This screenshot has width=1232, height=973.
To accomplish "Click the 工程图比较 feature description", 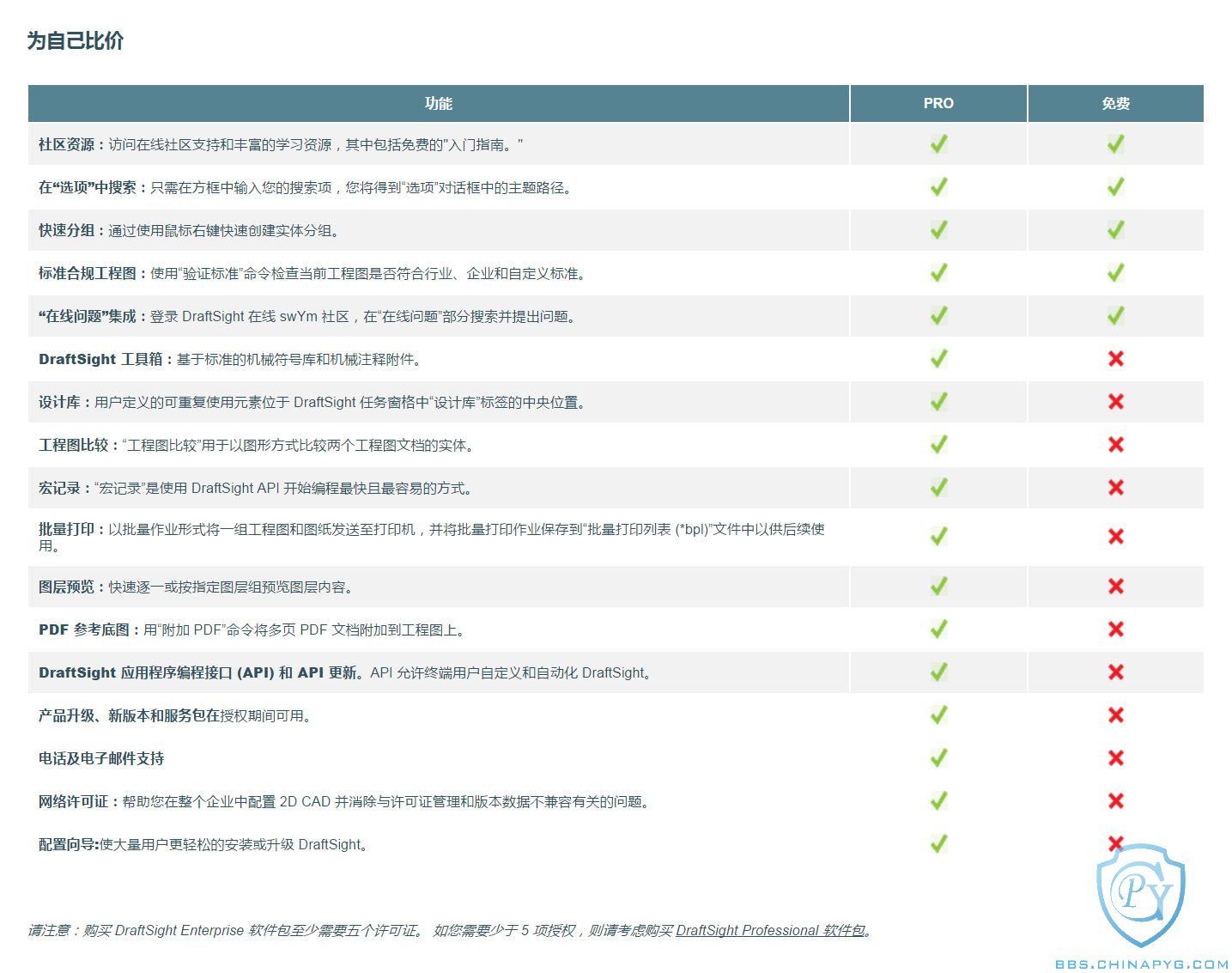I will point(258,445).
